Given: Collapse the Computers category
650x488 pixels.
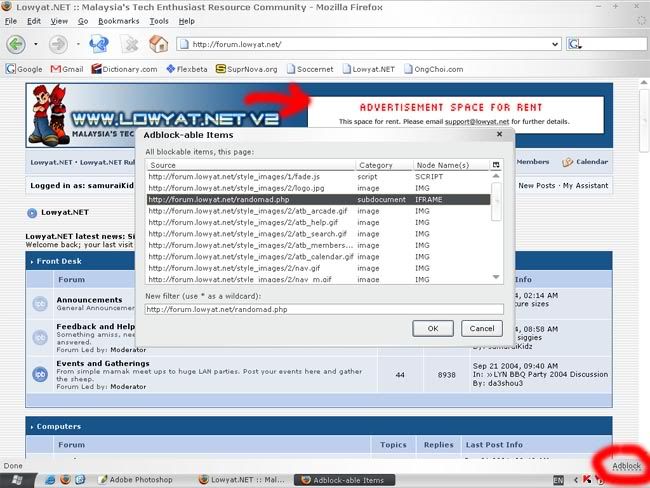Looking at the screenshot, I should click(x=56, y=426).
